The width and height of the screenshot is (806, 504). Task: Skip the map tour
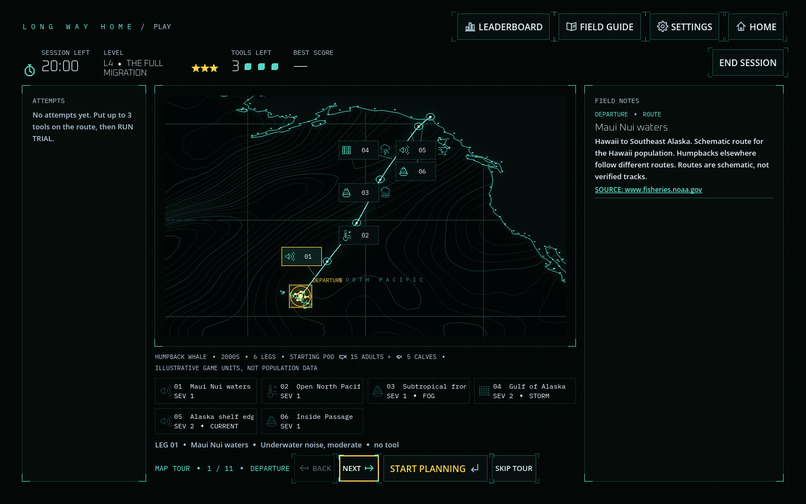pos(514,469)
